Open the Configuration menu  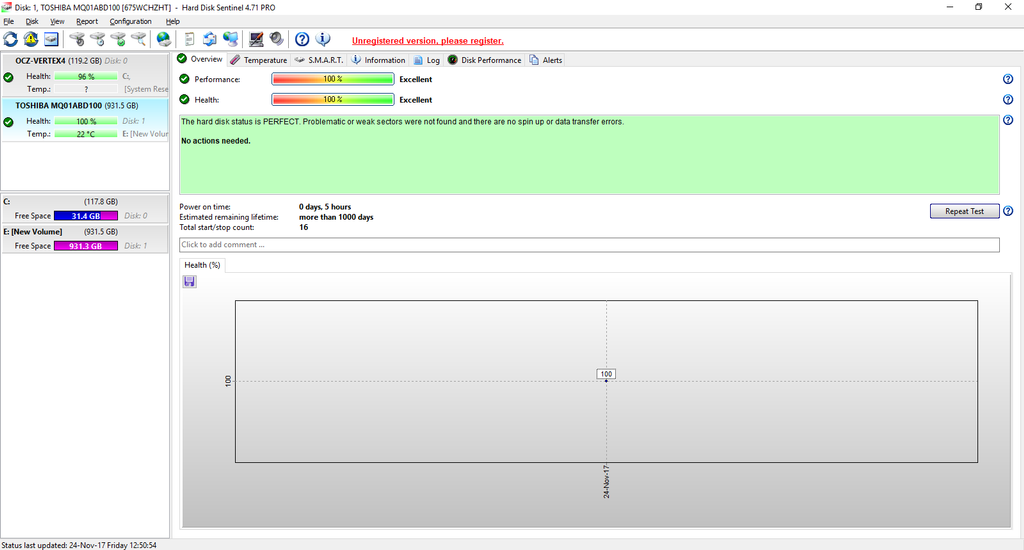tap(130, 21)
